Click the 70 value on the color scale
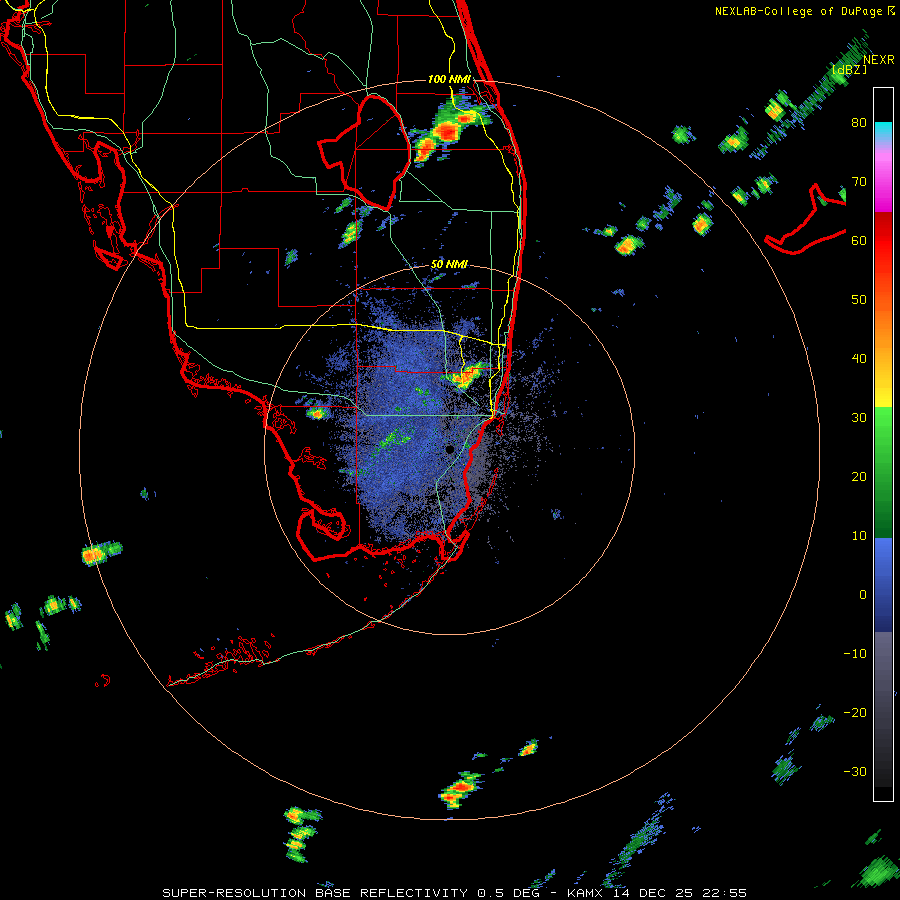 pyautogui.click(x=859, y=182)
